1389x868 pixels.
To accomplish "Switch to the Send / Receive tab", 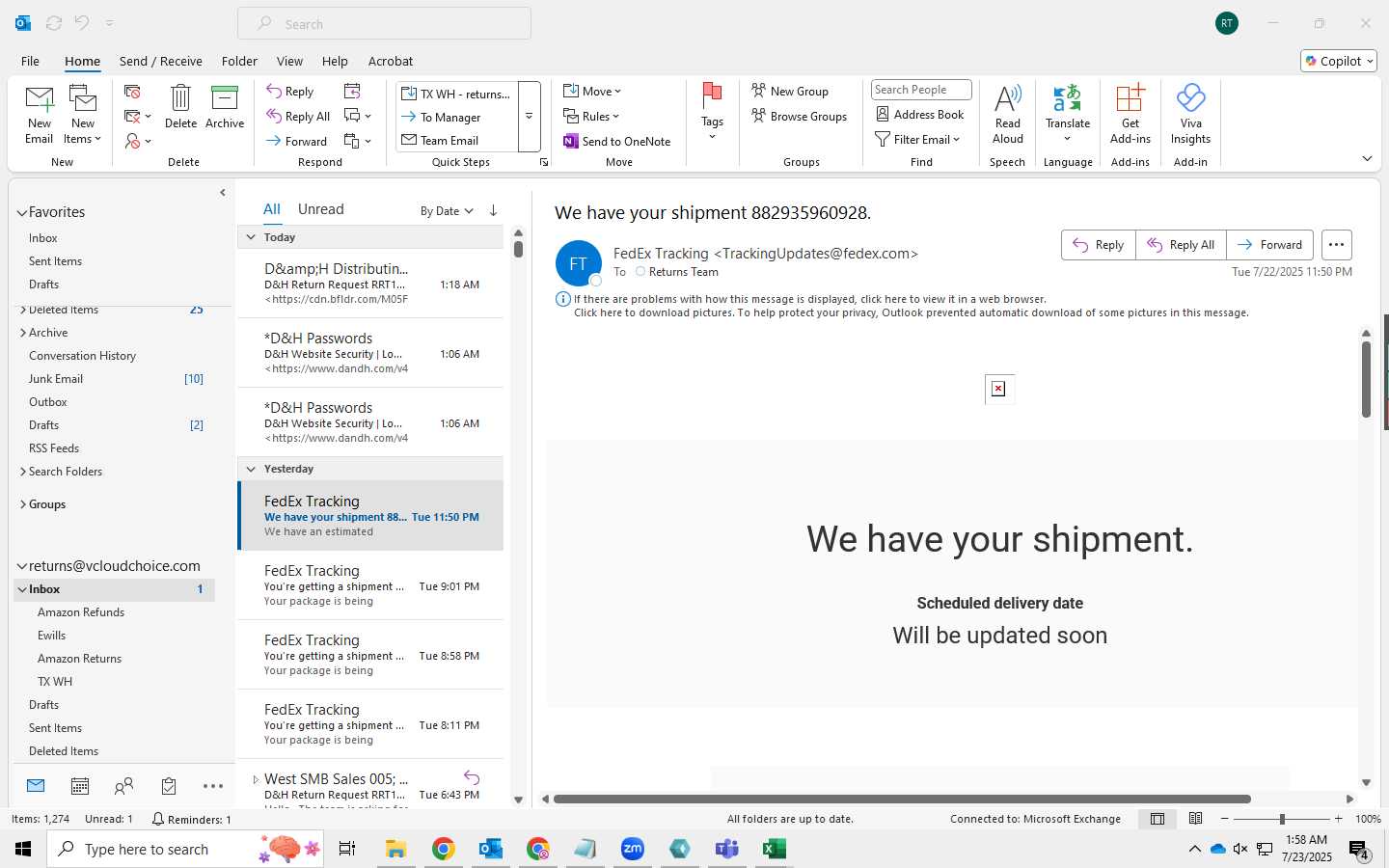I will (161, 61).
